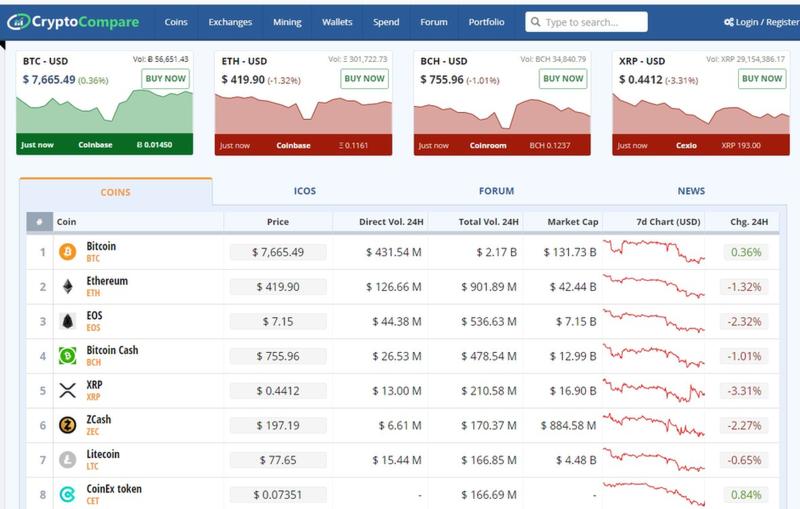Click the search magnifier icon
The image size is (800, 509).
535,22
